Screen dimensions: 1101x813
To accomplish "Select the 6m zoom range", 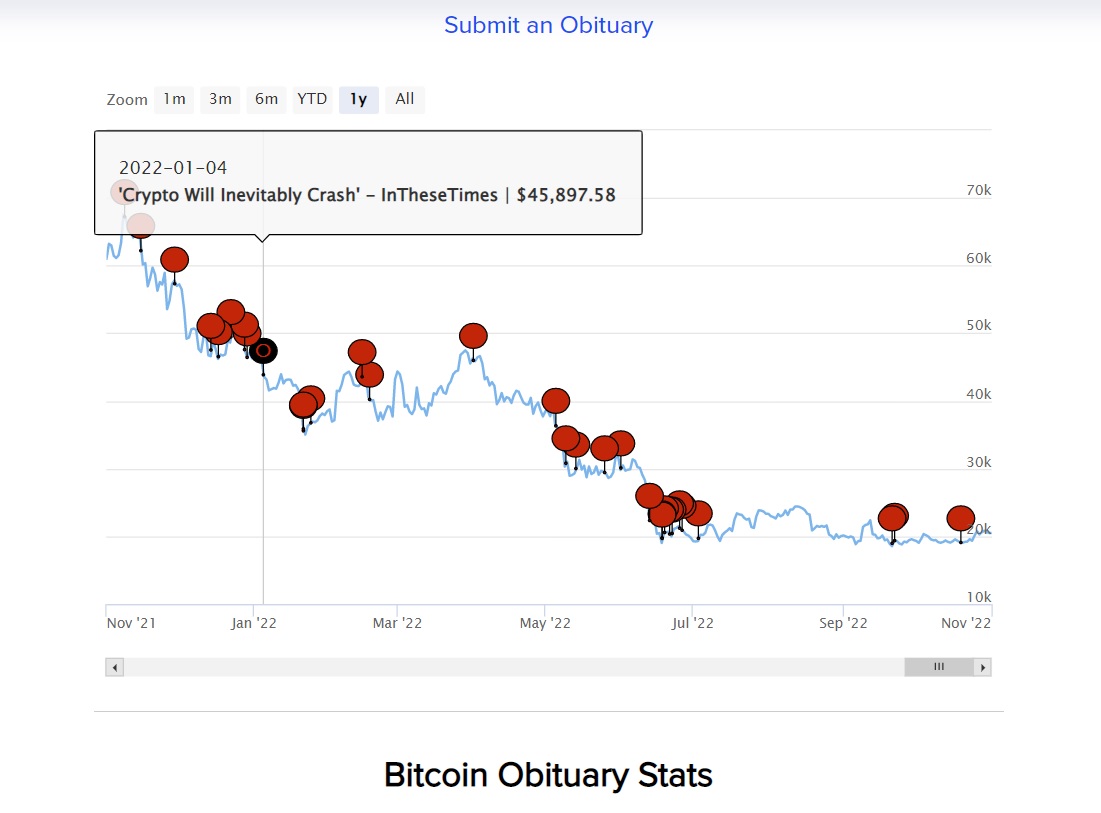I will pyautogui.click(x=265, y=99).
